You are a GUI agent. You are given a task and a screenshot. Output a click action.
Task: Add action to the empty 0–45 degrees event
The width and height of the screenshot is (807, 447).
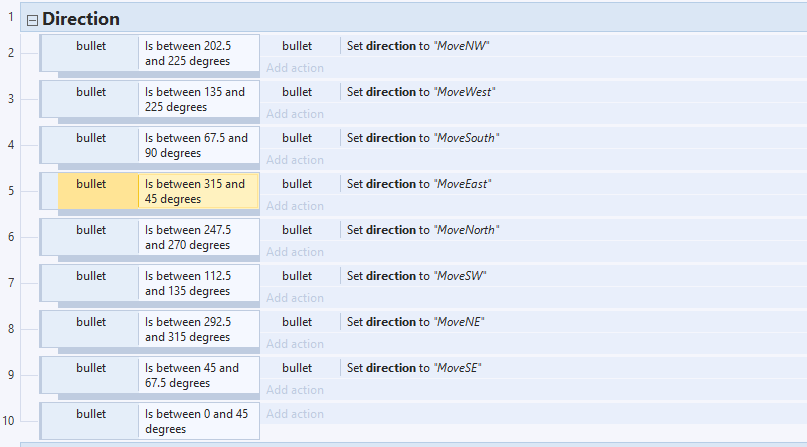295,414
